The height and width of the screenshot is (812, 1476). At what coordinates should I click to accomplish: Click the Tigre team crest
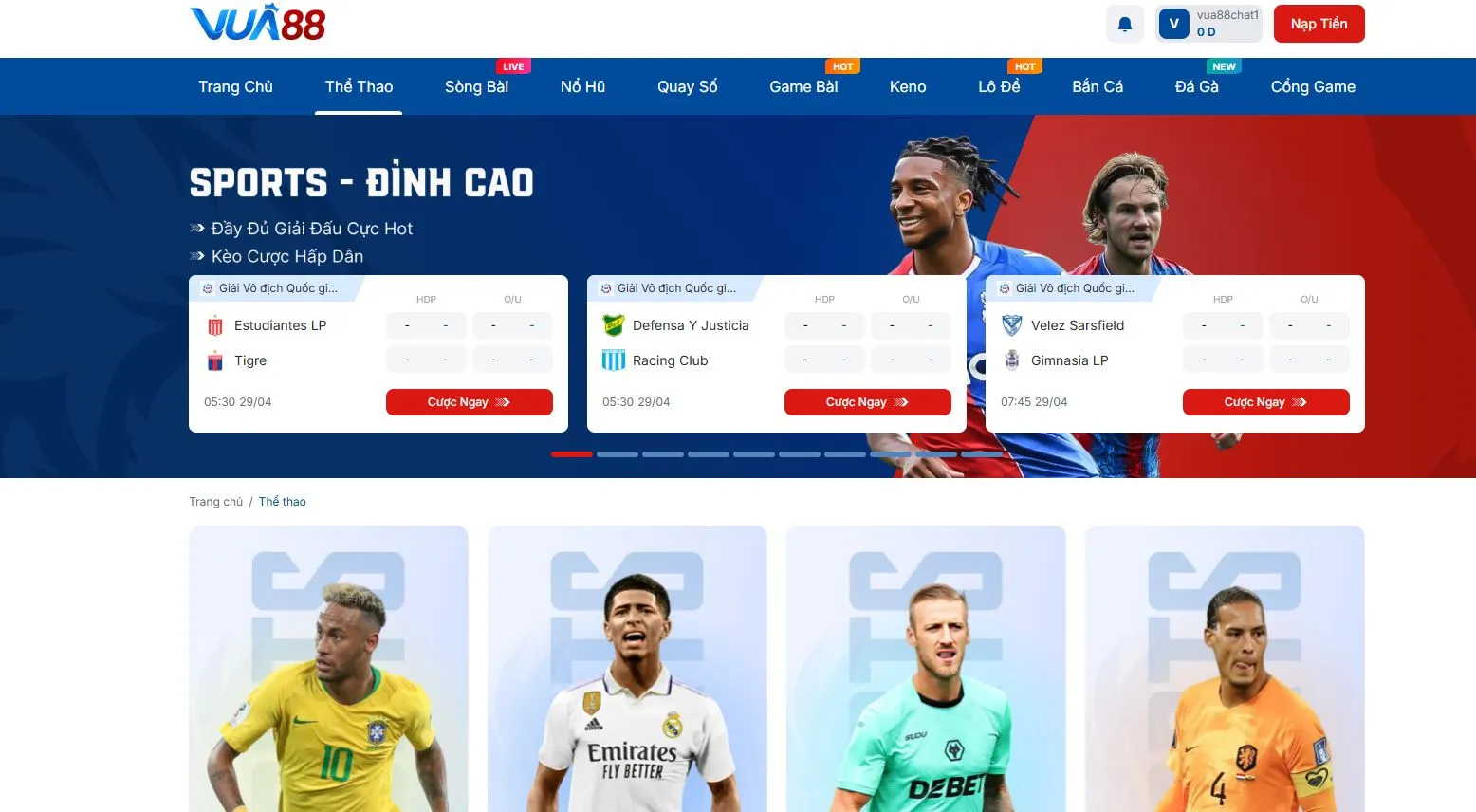pyautogui.click(x=215, y=360)
